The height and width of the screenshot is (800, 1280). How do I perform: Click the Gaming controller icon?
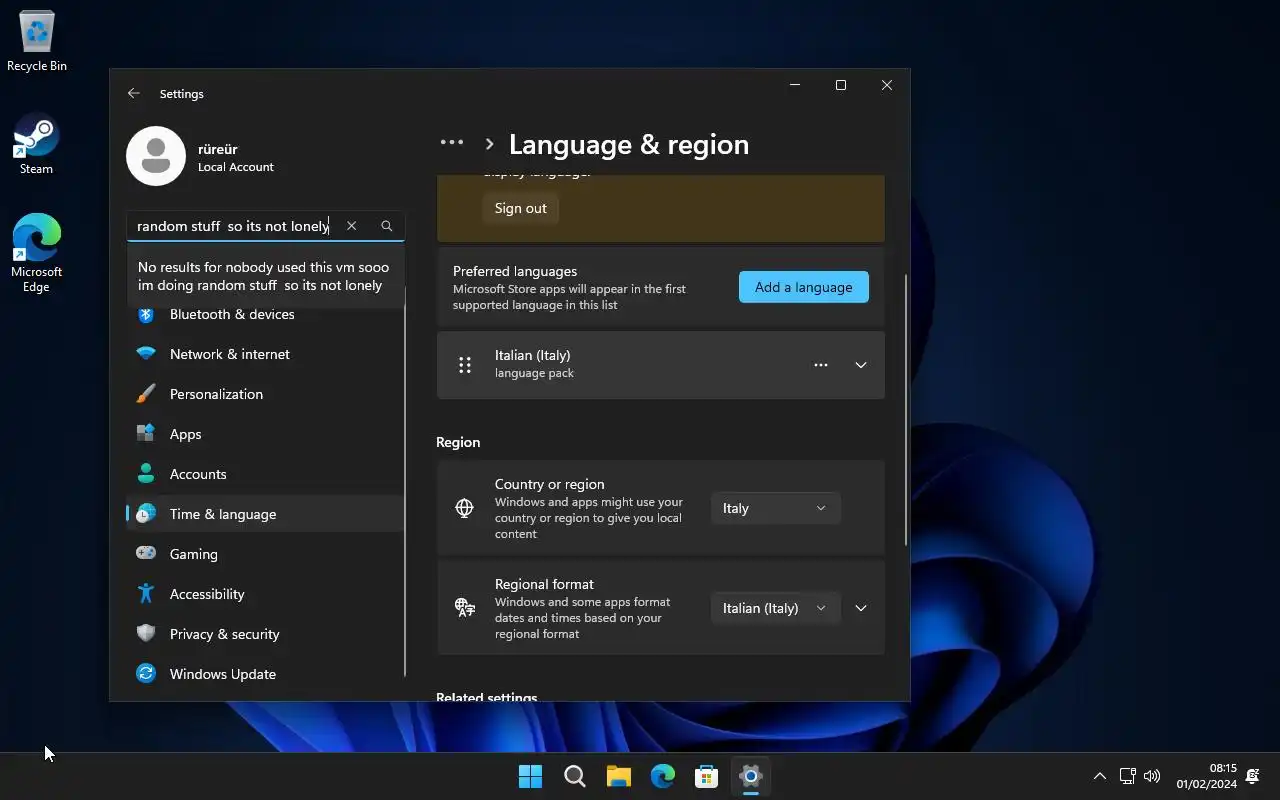tap(146, 554)
